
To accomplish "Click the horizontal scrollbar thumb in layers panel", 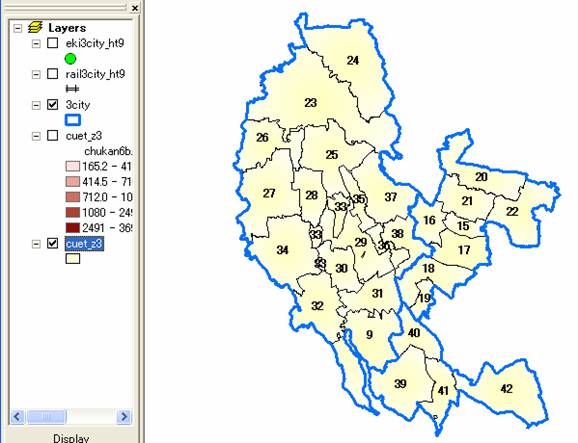I will click(47, 417).
